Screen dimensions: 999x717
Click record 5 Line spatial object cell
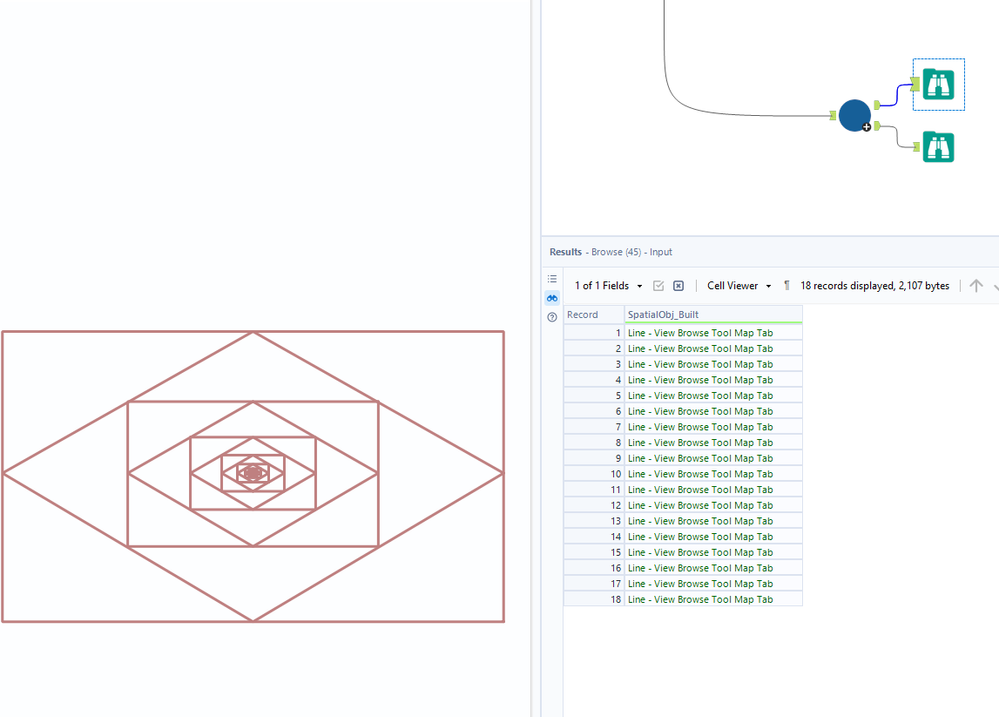[x=713, y=396]
